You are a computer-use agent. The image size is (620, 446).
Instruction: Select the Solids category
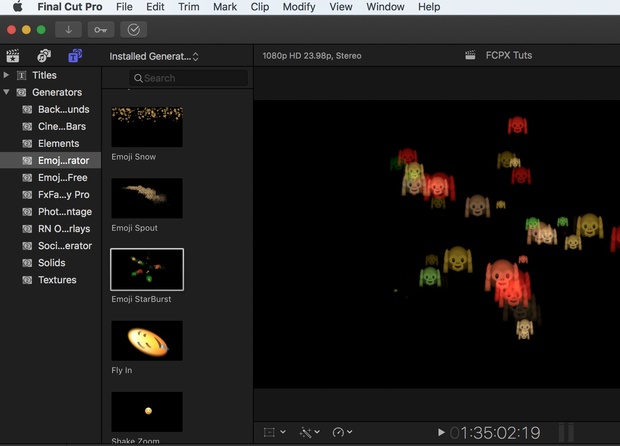pyautogui.click(x=51, y=263)
